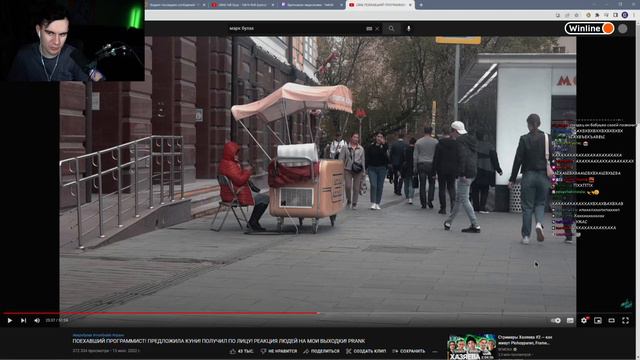Open the recommended 'Стримеры Хазяева' video thumbnail
Screen dimensions: 640x360
tap(472, 347)
